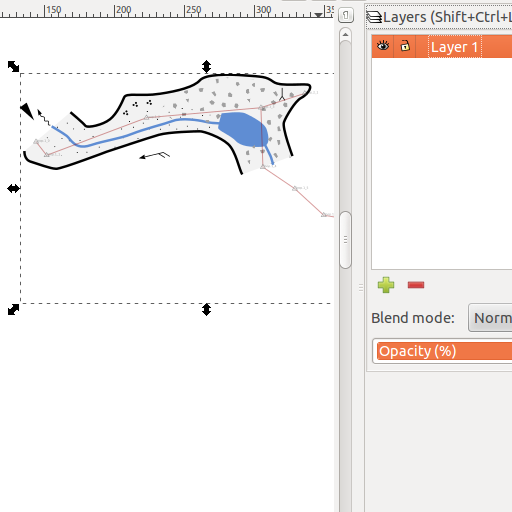Open the Blend mode dropdown
512x512 pixels.
pyautogui.click(x=490, y=318)
